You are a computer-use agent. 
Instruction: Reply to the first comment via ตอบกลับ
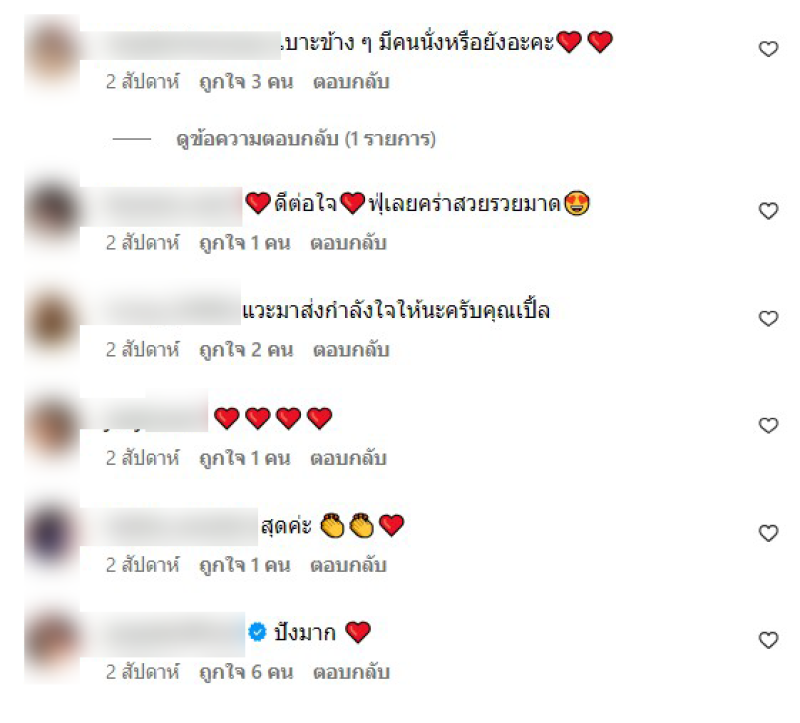pos(351,82)
